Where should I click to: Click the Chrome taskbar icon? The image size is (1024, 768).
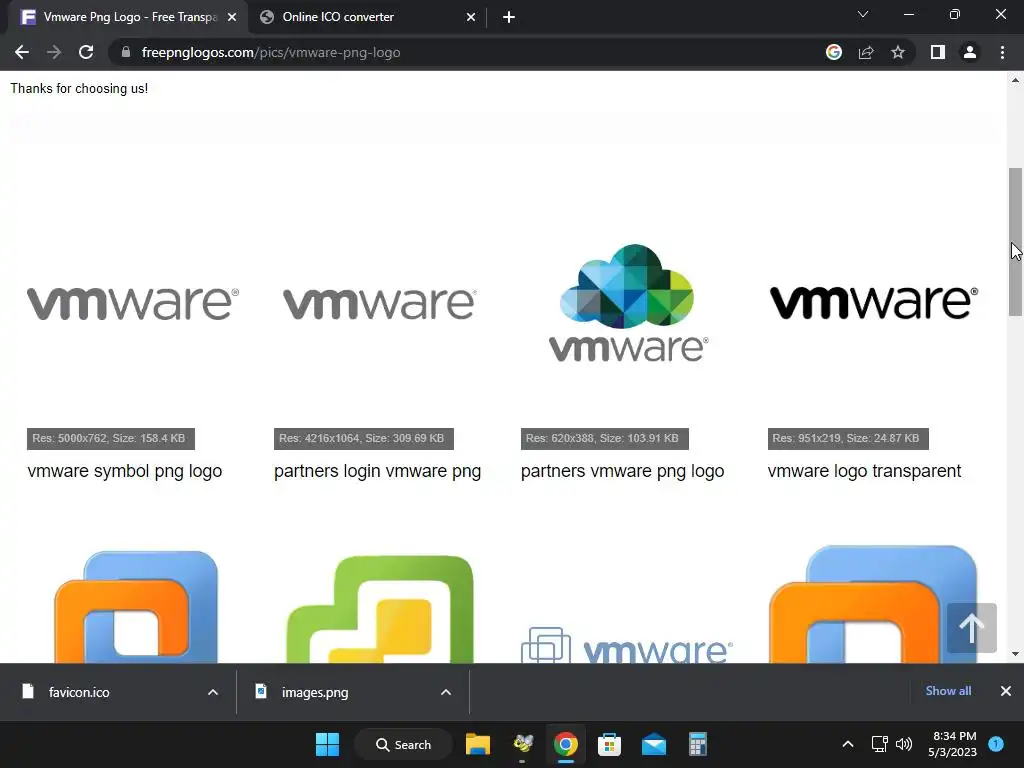tap(566, 744)
